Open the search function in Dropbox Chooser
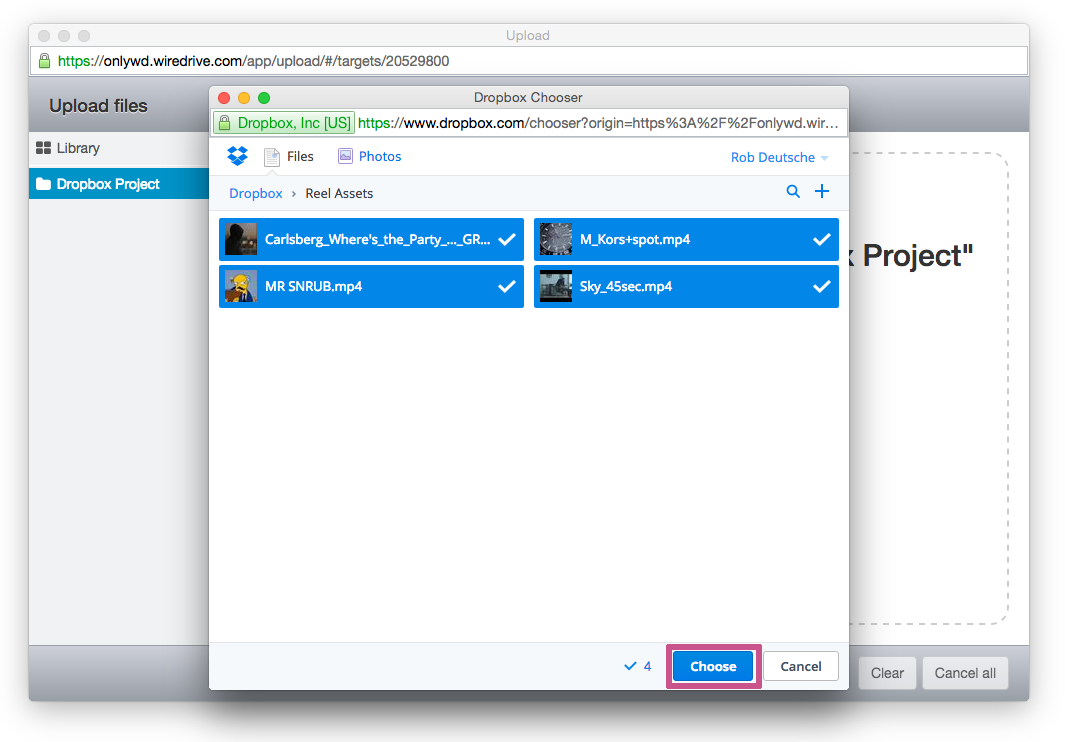 [x=793, y=191]
